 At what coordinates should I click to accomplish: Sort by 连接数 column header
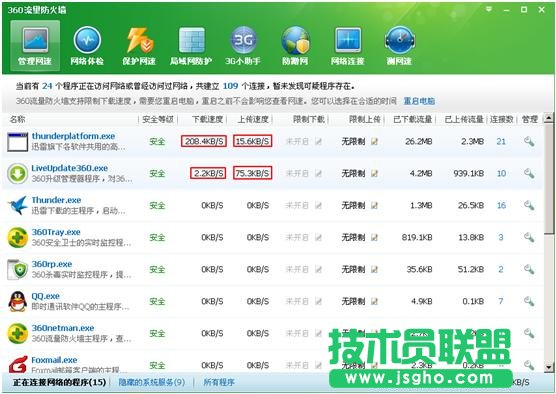502,119
